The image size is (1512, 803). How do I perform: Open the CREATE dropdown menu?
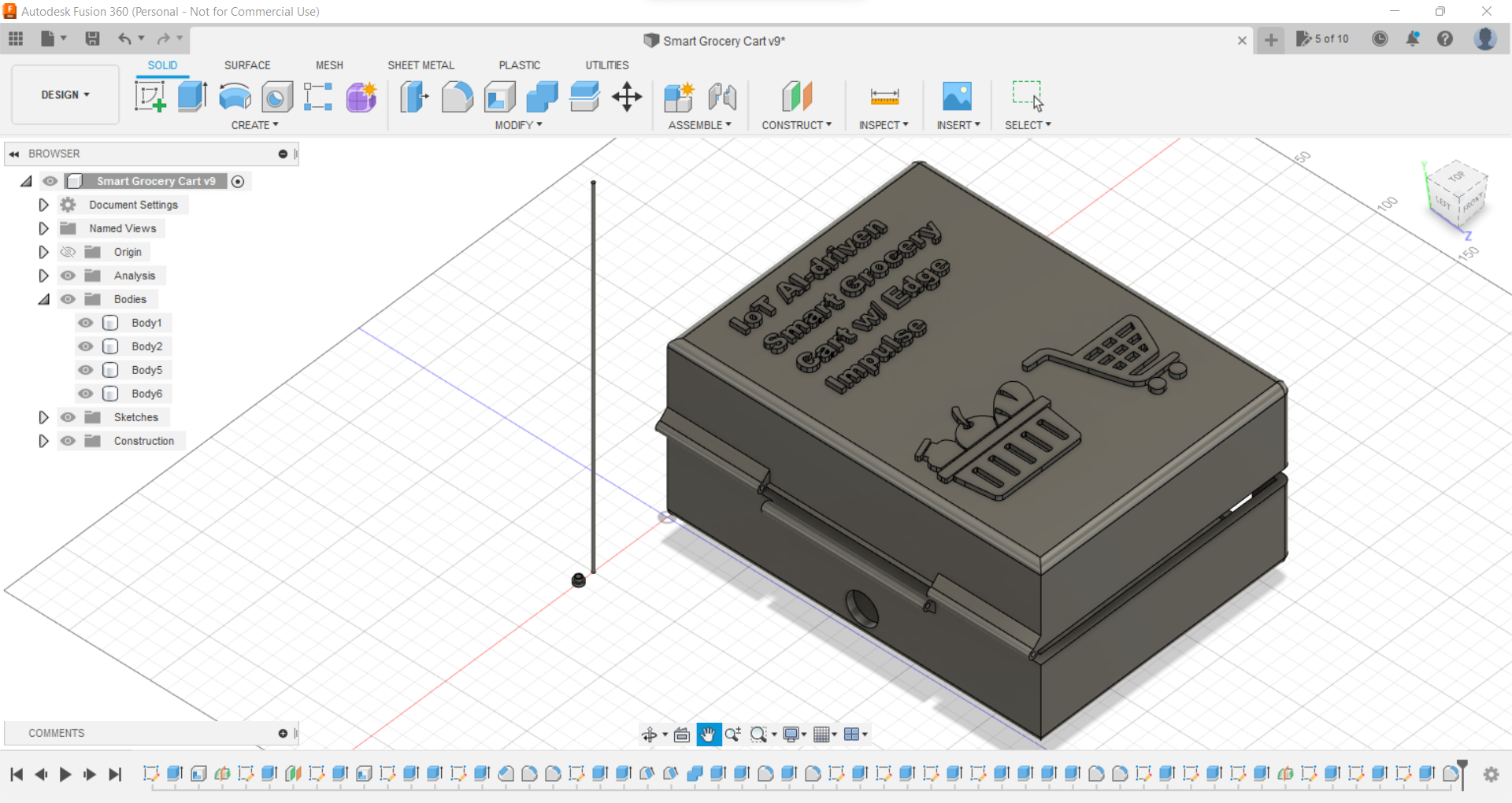pyautogui.click(x=254, y=125)
